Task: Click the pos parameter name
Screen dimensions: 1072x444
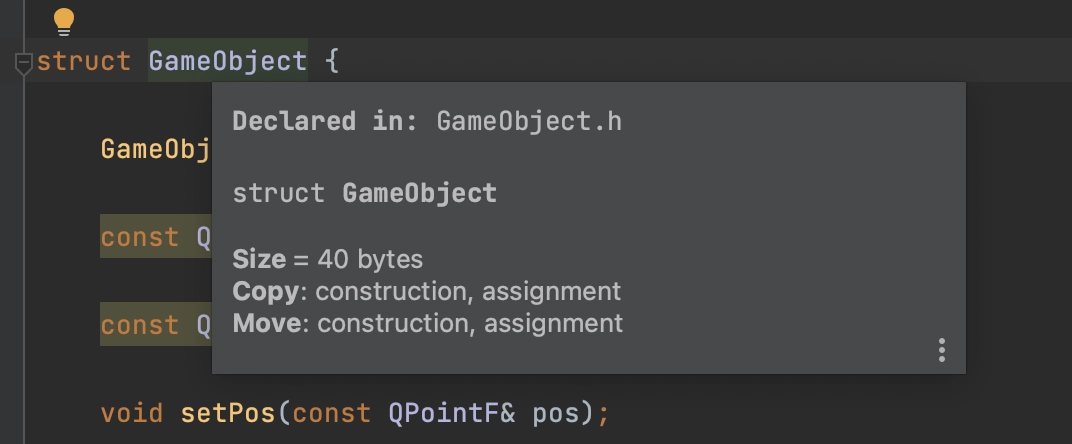Action: [x=555, y=414]
